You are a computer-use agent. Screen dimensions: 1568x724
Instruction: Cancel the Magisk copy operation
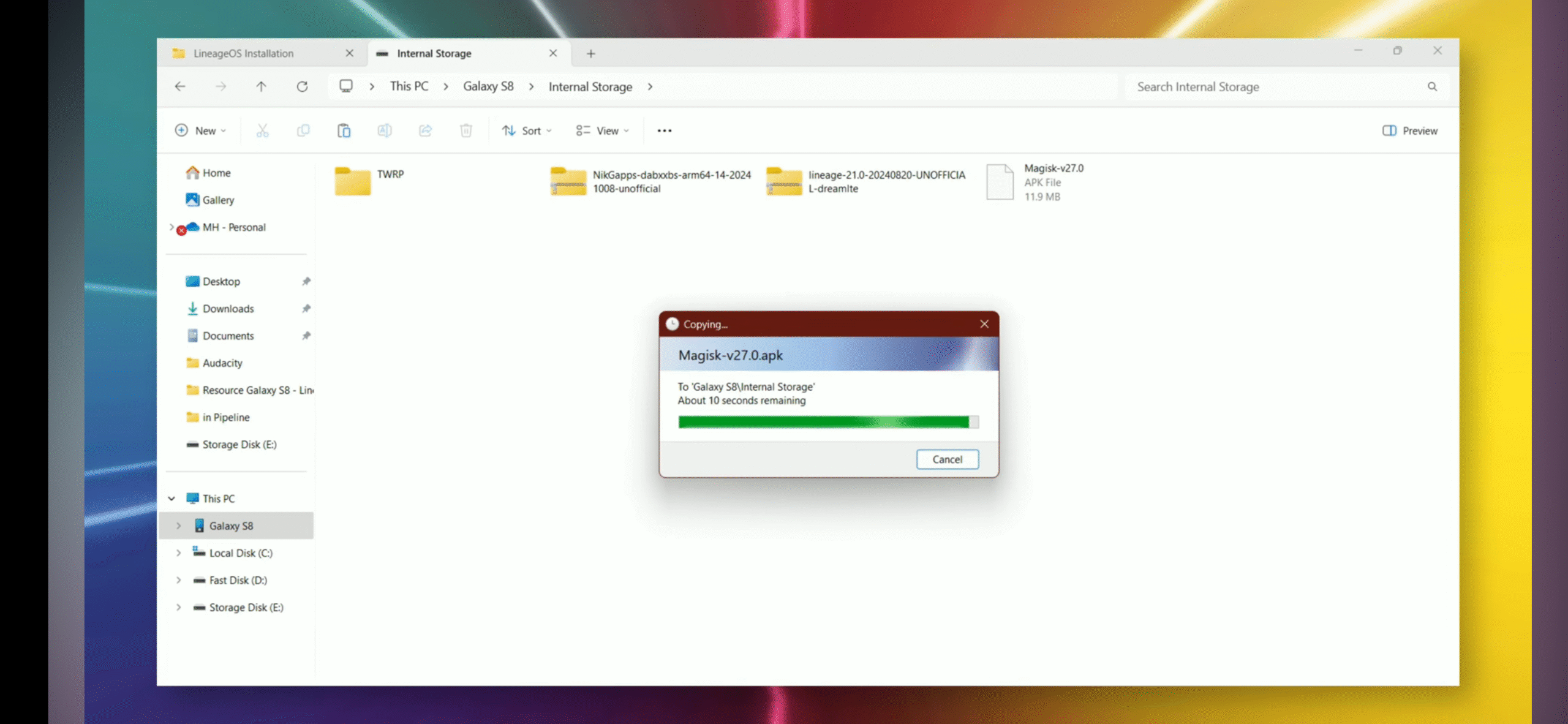pos(947,459)
